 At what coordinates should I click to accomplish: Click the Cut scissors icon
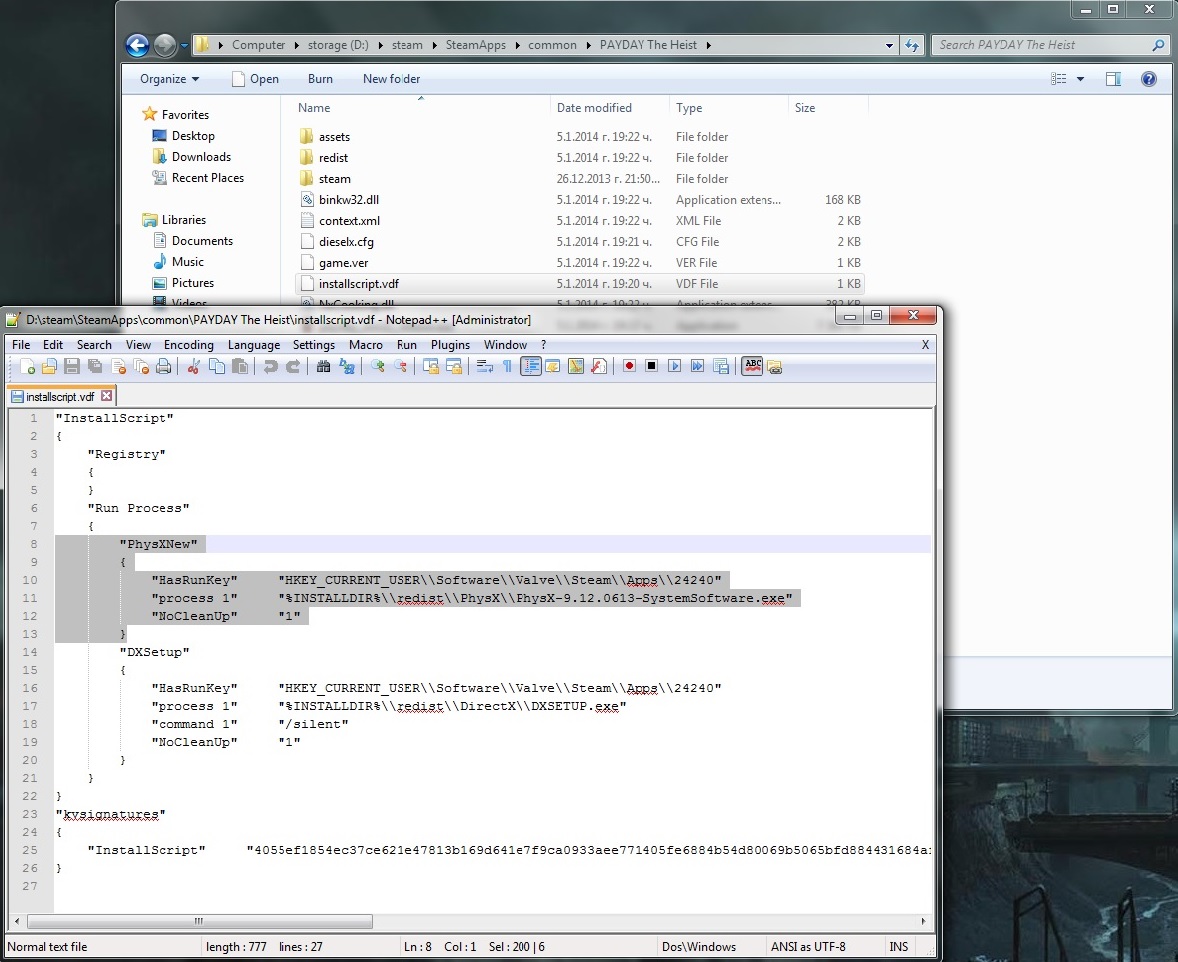195,366
